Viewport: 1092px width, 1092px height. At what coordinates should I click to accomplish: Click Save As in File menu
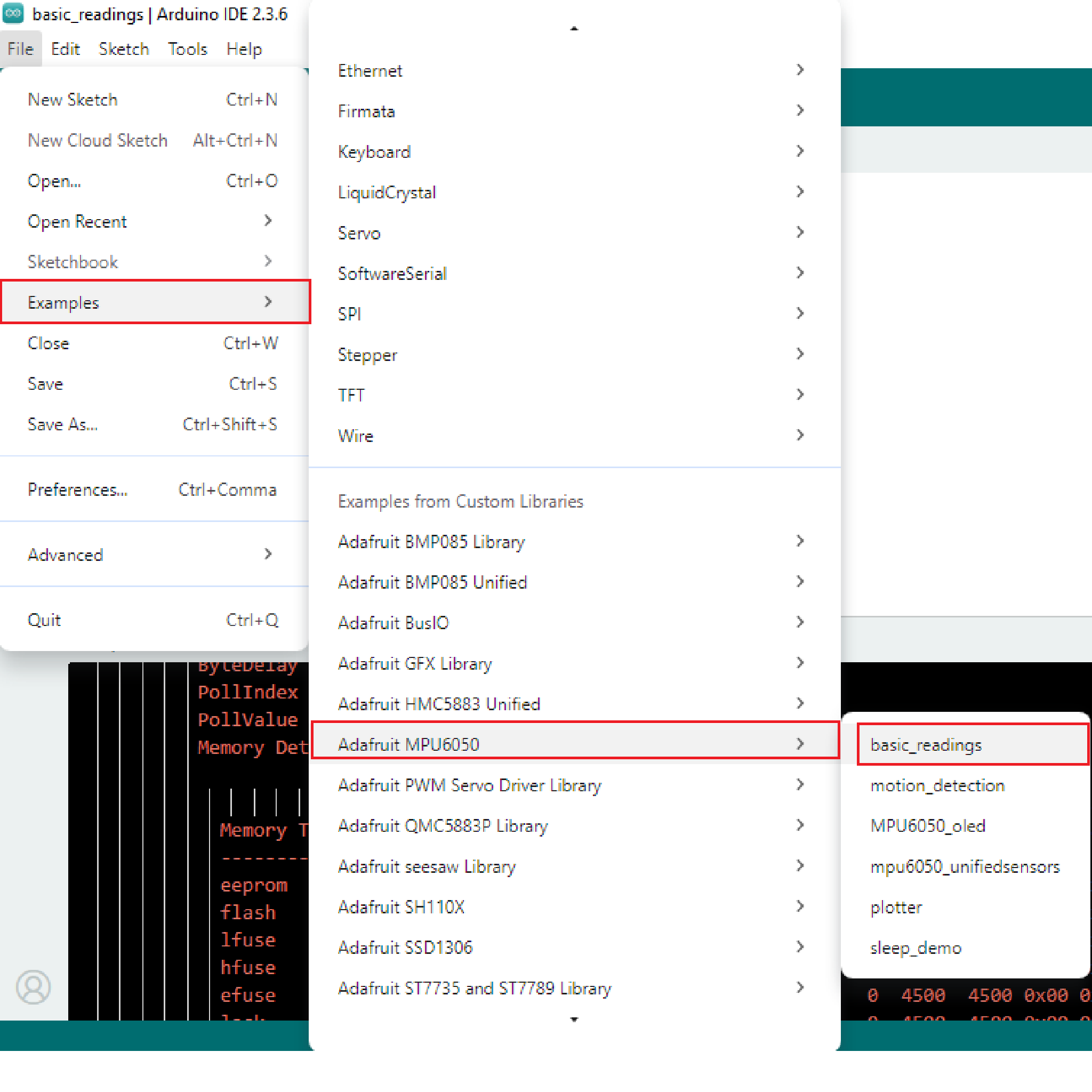pos(63,424)
